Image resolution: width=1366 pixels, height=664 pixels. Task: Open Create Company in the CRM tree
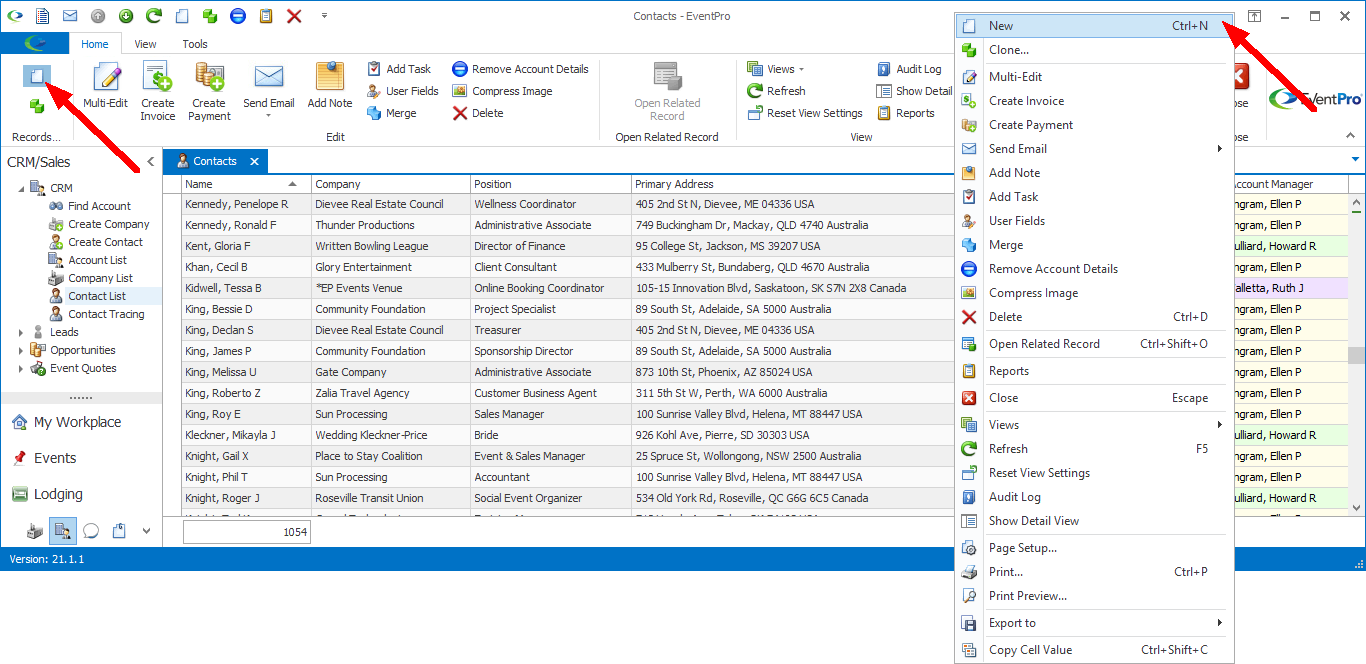(x=108, y=224)
